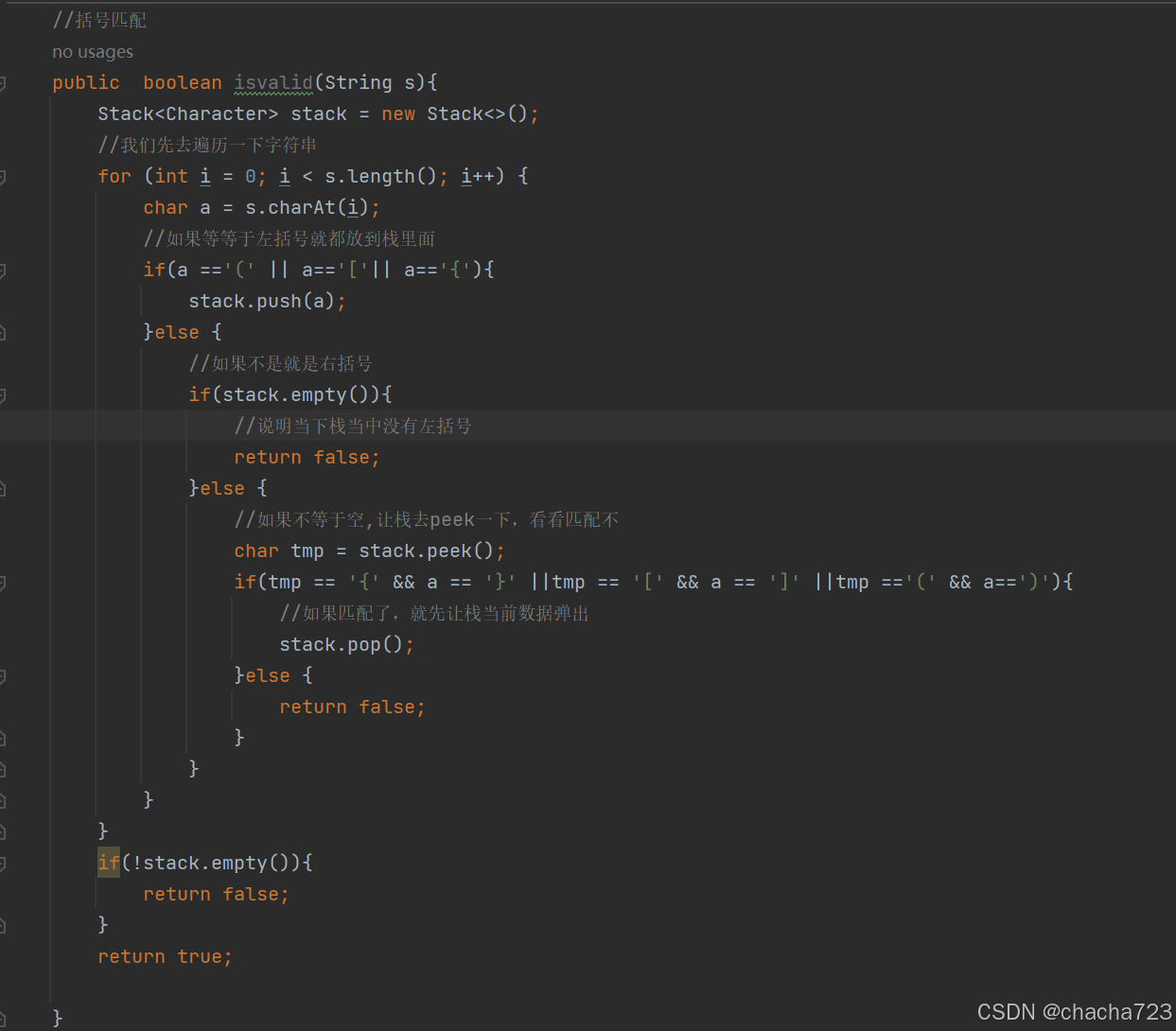Click 'return true;' statement
Image resolution: width=1176 pixels, height=1031 pixels.
point(166,957)
